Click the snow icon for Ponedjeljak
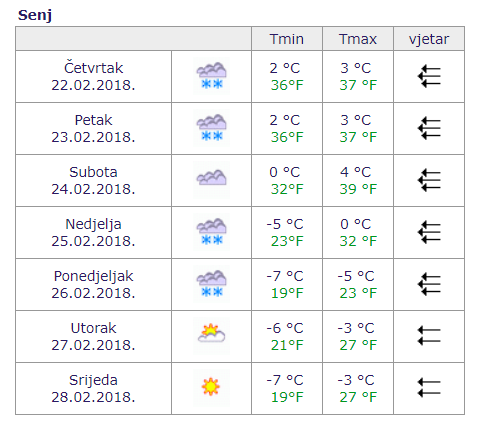 (x=211, y=284)
